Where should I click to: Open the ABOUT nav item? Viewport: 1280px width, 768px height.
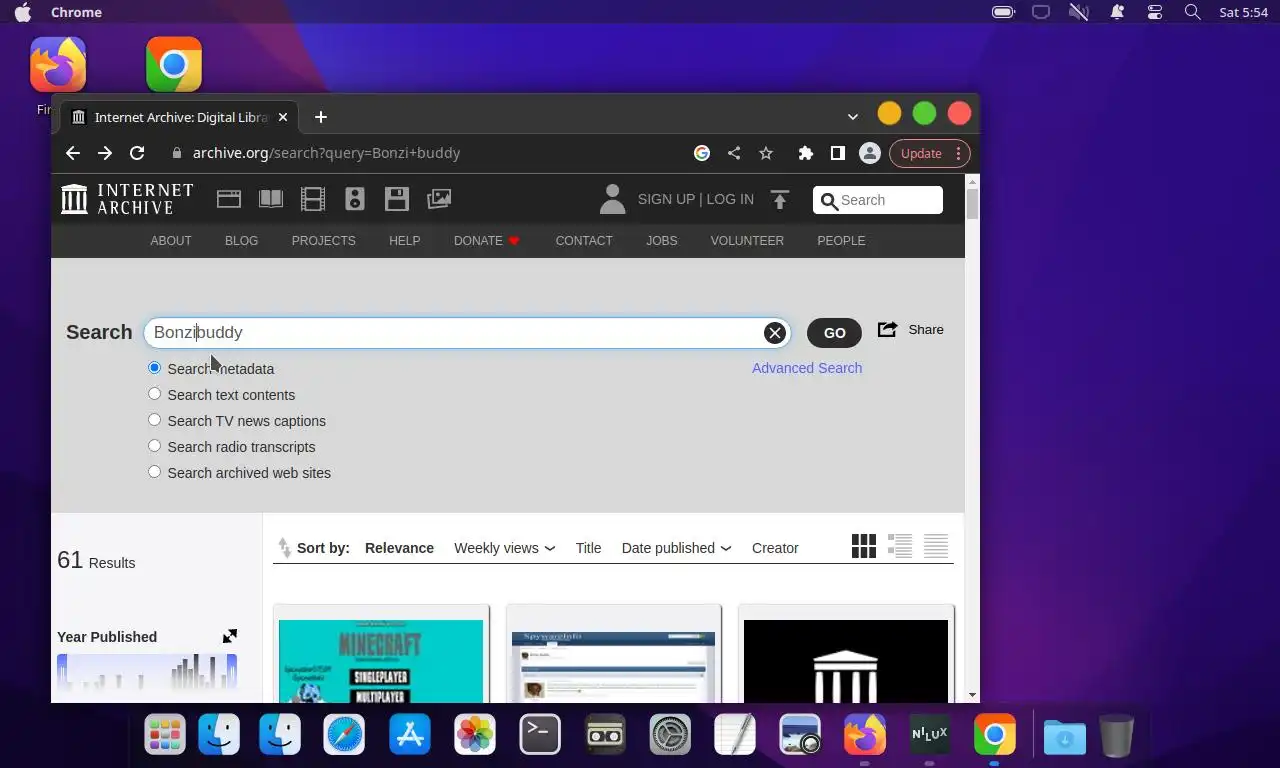click(171, 241)
